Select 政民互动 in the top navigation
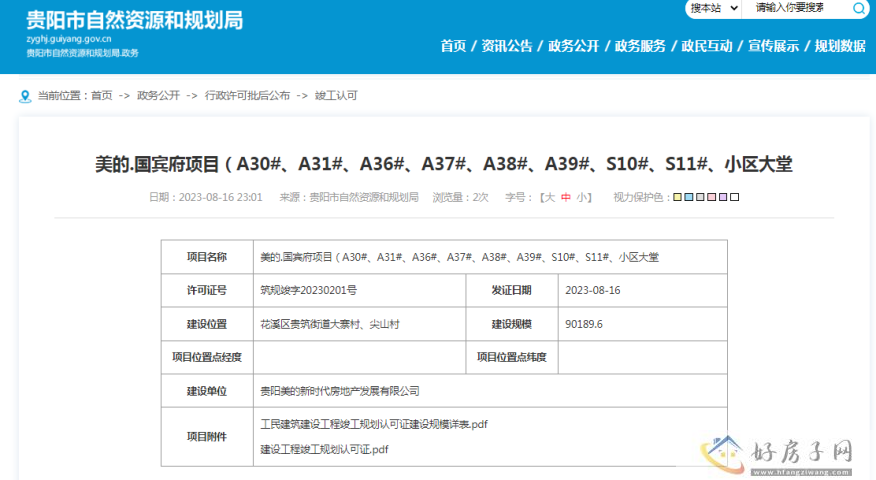 (707, 46)
